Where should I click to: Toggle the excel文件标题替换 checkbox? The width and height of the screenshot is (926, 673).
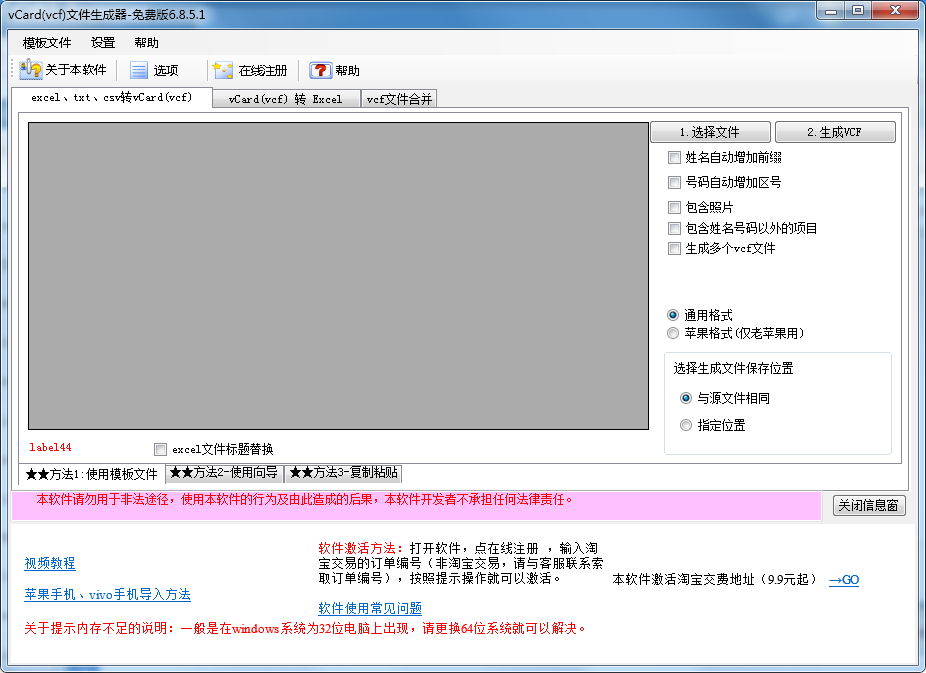coord(160,449)
